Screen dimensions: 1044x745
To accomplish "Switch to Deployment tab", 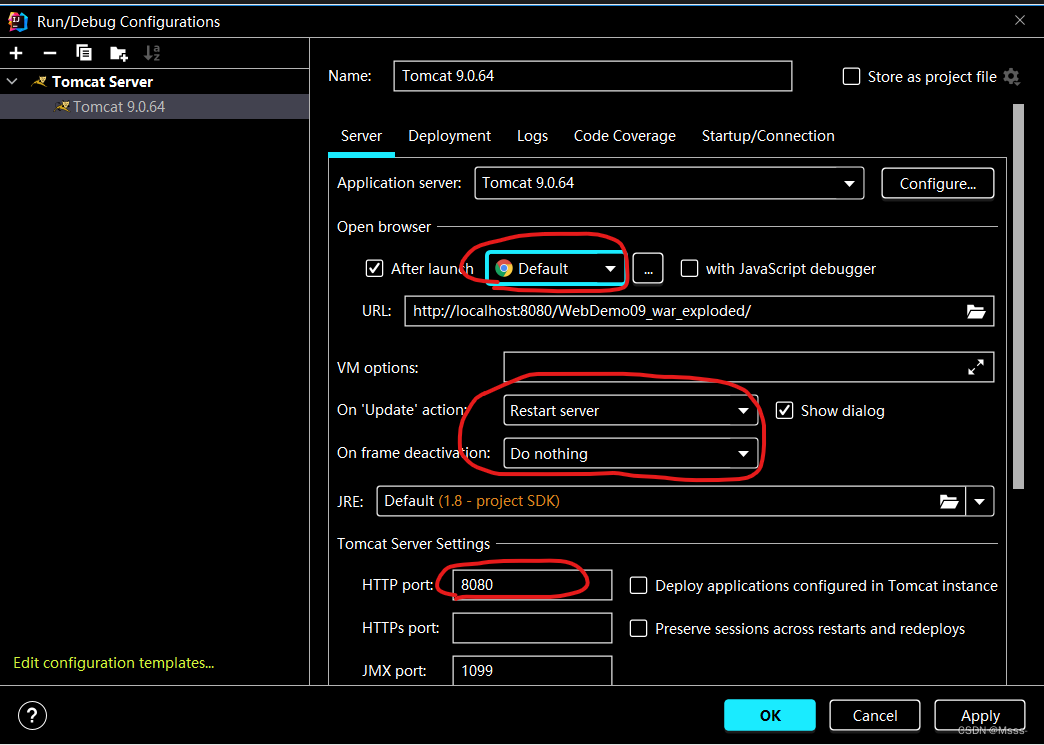I will click(449, 136).
